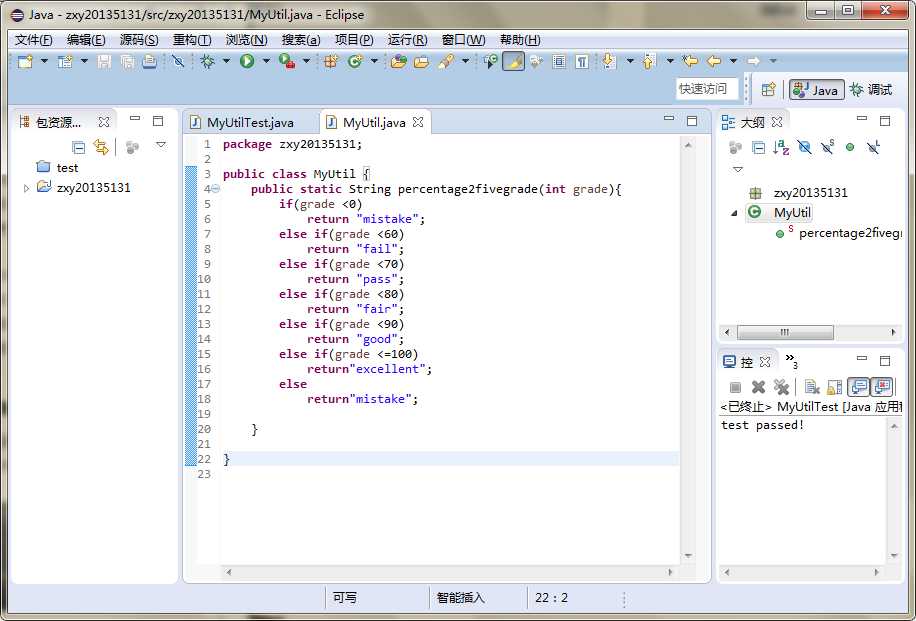Open the 运行(R) menu
This screenshot has width=916, height=621.
[x=408, y=40]
